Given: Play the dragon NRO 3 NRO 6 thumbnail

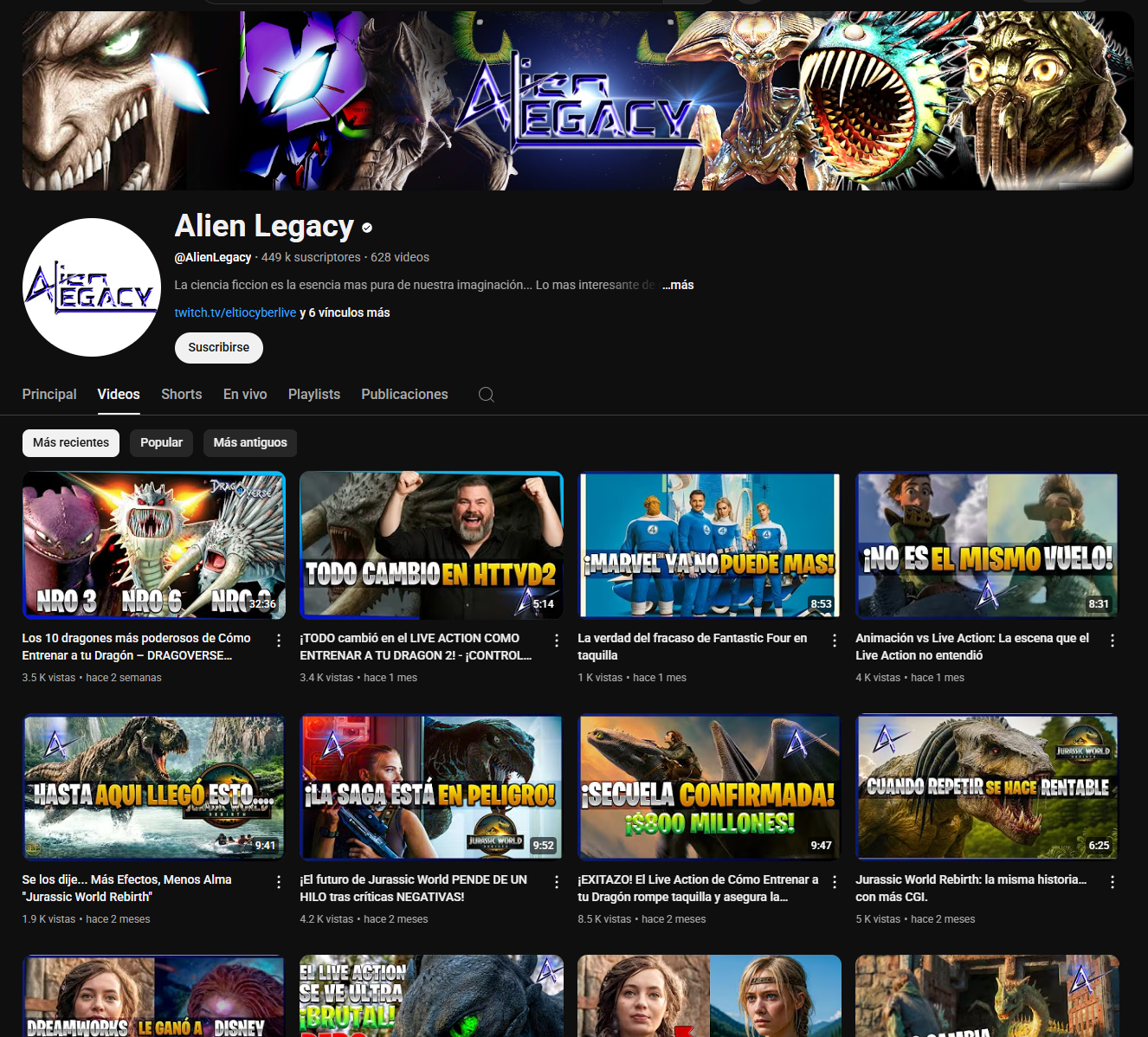Looking at the screenshot, I should pos(154,544).
